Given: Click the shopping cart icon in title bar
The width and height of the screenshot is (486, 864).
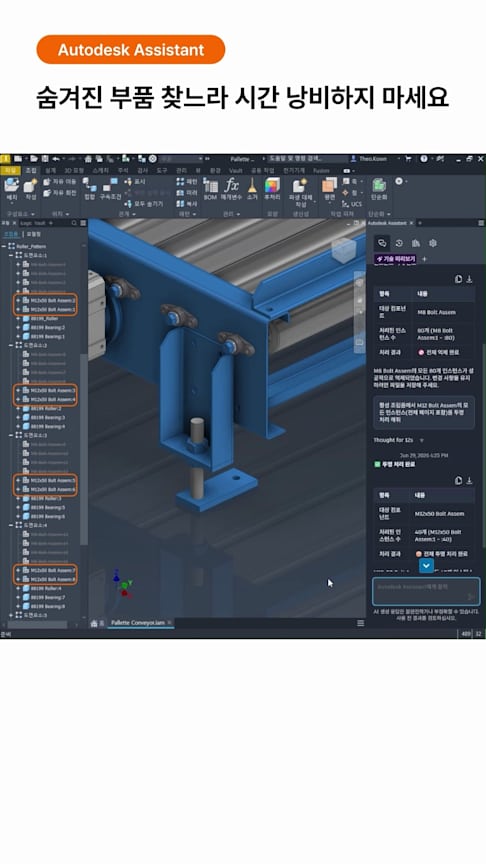Looking at the screenshot, I should [408, 159].
